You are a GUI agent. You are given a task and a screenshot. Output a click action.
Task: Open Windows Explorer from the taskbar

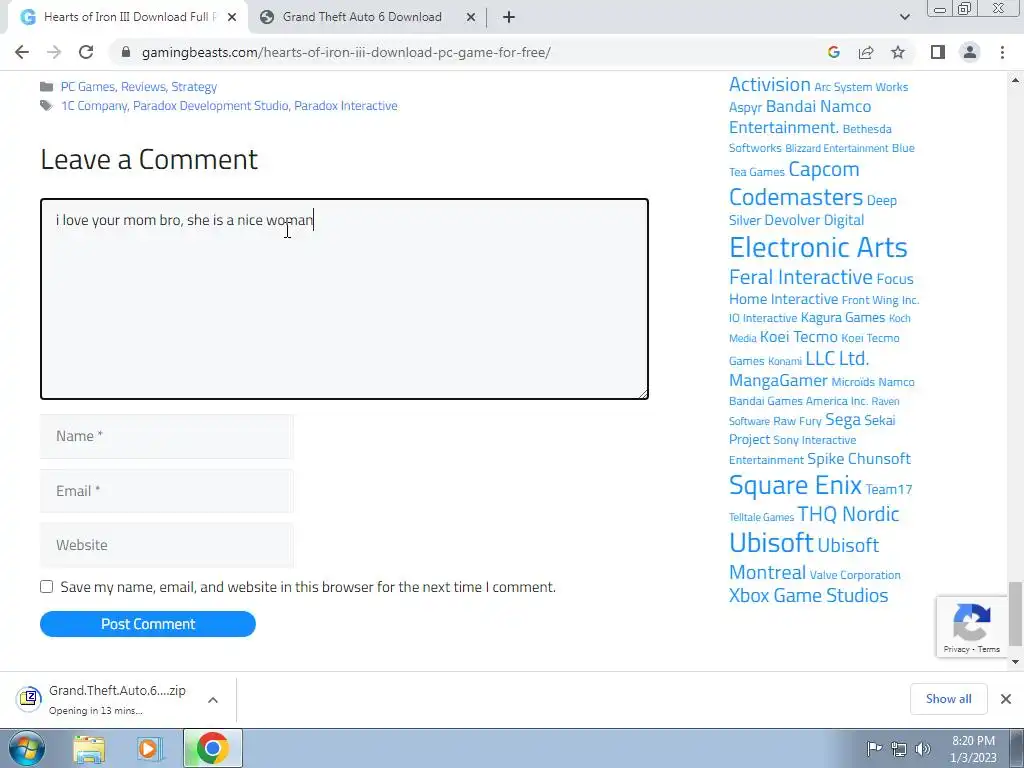pyautogui.click(x=89, y=749)
